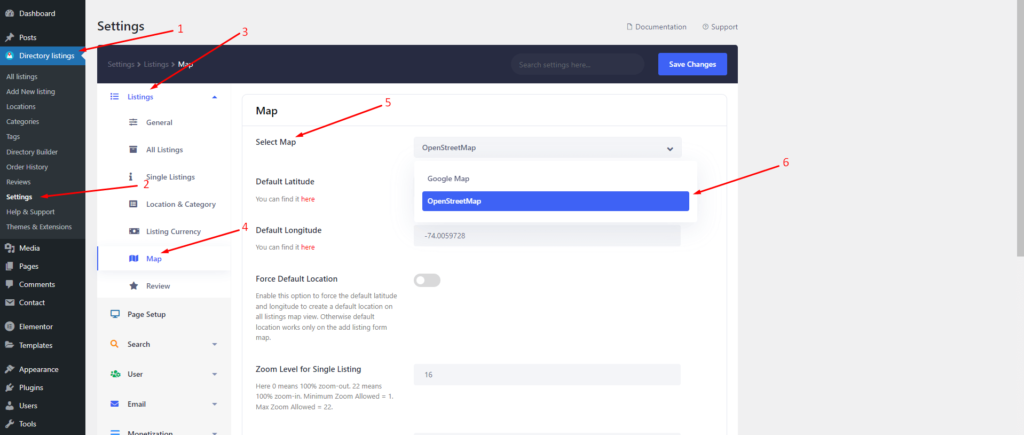Toggle Force Default Location switch
This screenshot has height=435, width=1024.
[x=427, y=280]
